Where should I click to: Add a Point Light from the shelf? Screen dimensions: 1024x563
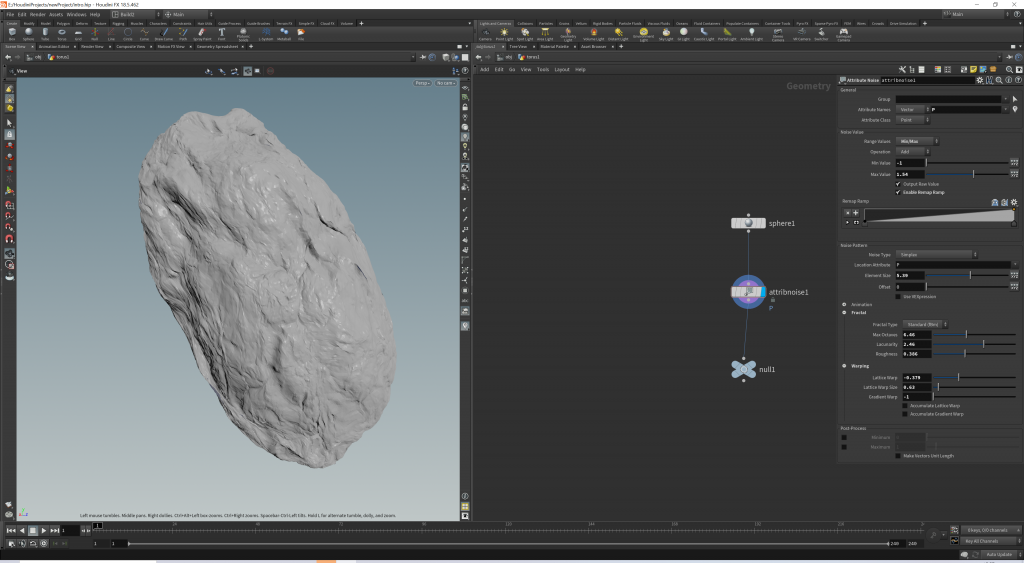(x=504, y=33)
